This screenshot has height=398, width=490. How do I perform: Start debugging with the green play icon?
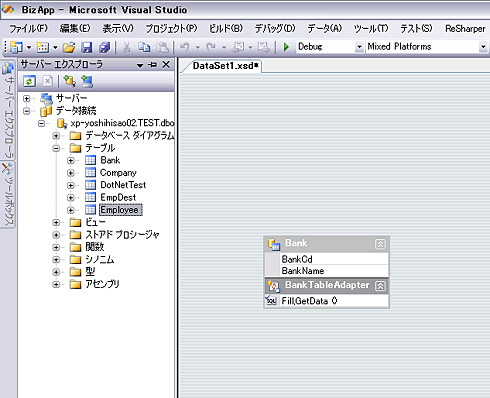286,47
